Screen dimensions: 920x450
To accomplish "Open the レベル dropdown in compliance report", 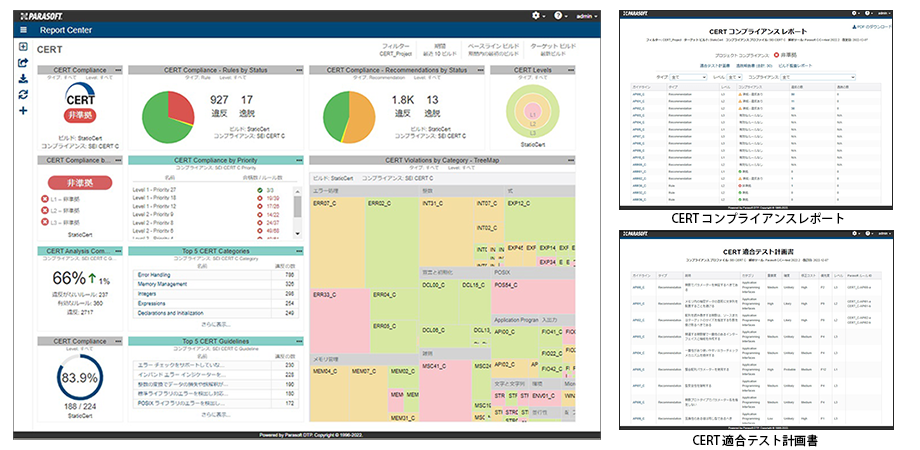I will click(x=735, y=77).
